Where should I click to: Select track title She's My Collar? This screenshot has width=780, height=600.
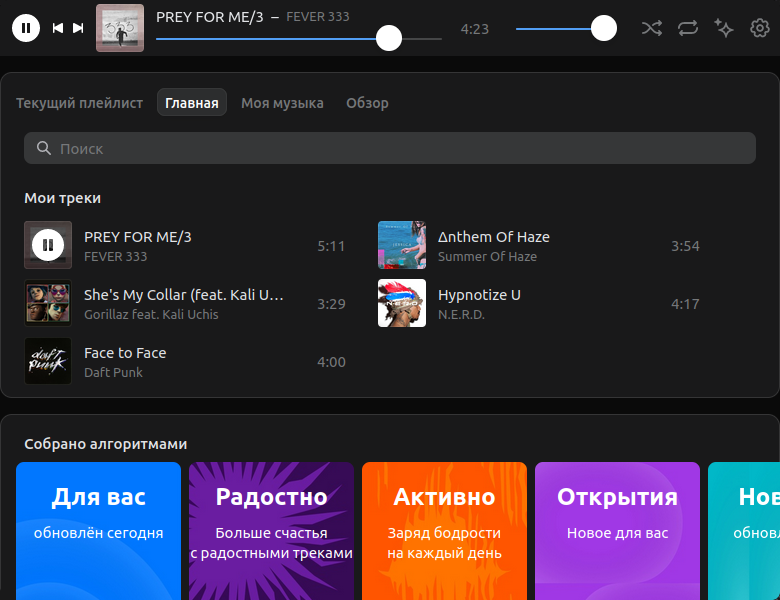(x=184, y=295)
